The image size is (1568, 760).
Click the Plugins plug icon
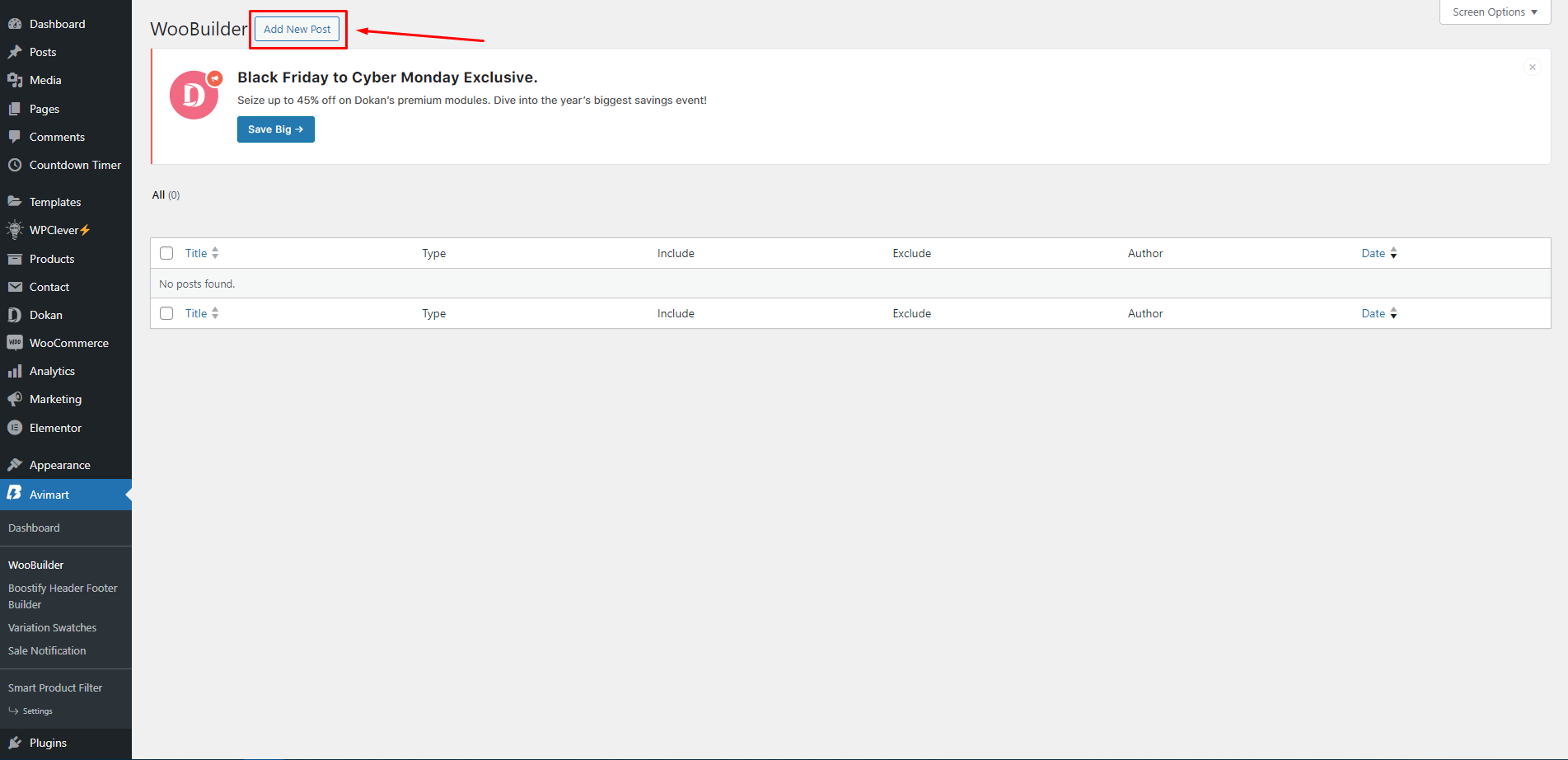[x=15, y=743]
